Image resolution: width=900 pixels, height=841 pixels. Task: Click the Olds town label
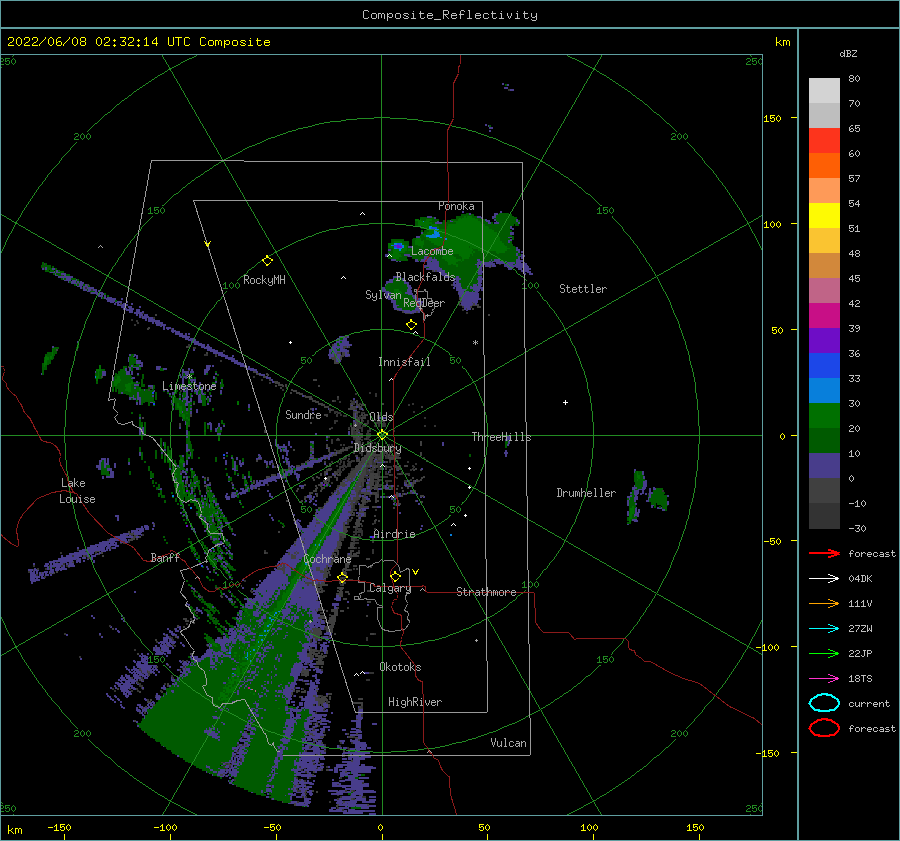[x=381, y=417]
